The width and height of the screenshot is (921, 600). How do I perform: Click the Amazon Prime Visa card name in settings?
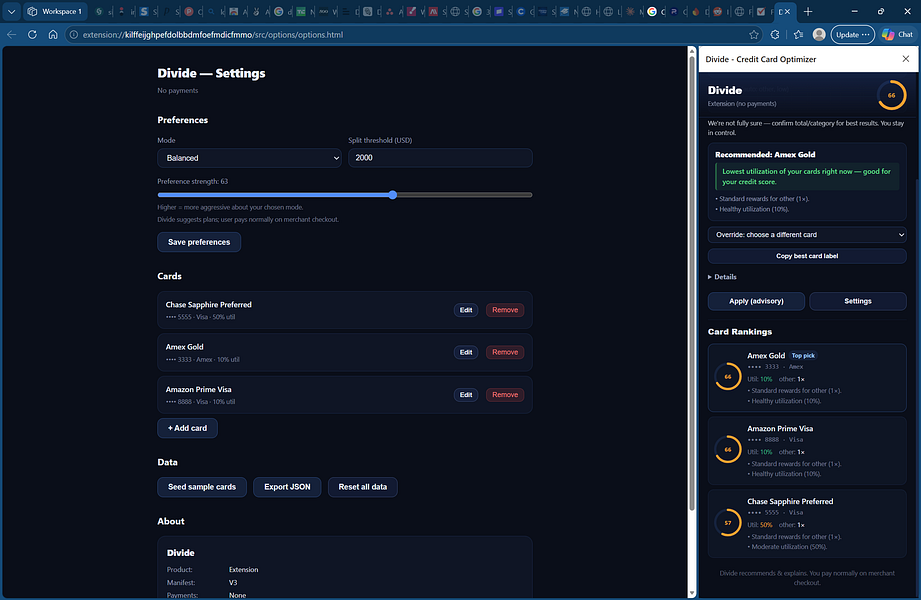click(199, 390)
